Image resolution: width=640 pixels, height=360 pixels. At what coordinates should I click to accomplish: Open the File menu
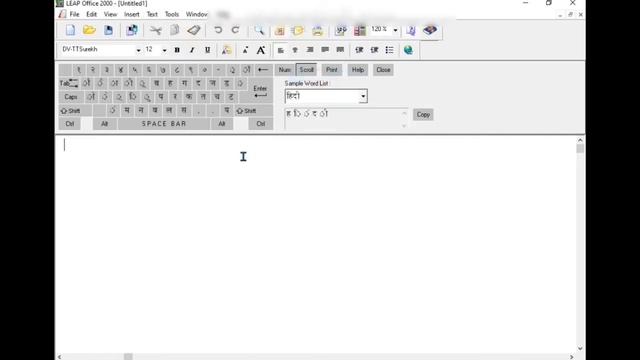point(74,14)
